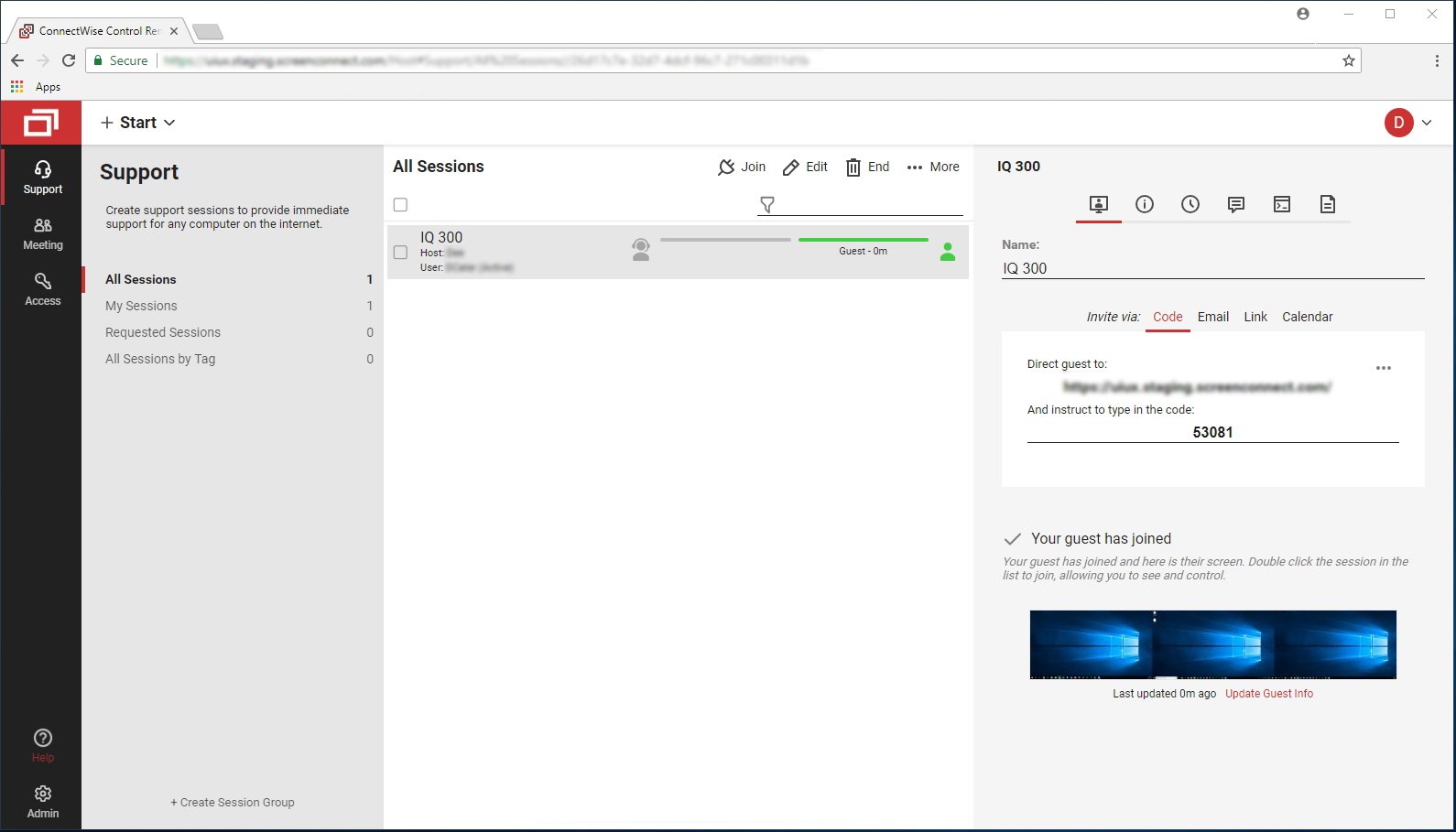Expand the Start dropdown menu

pos(137,123)
